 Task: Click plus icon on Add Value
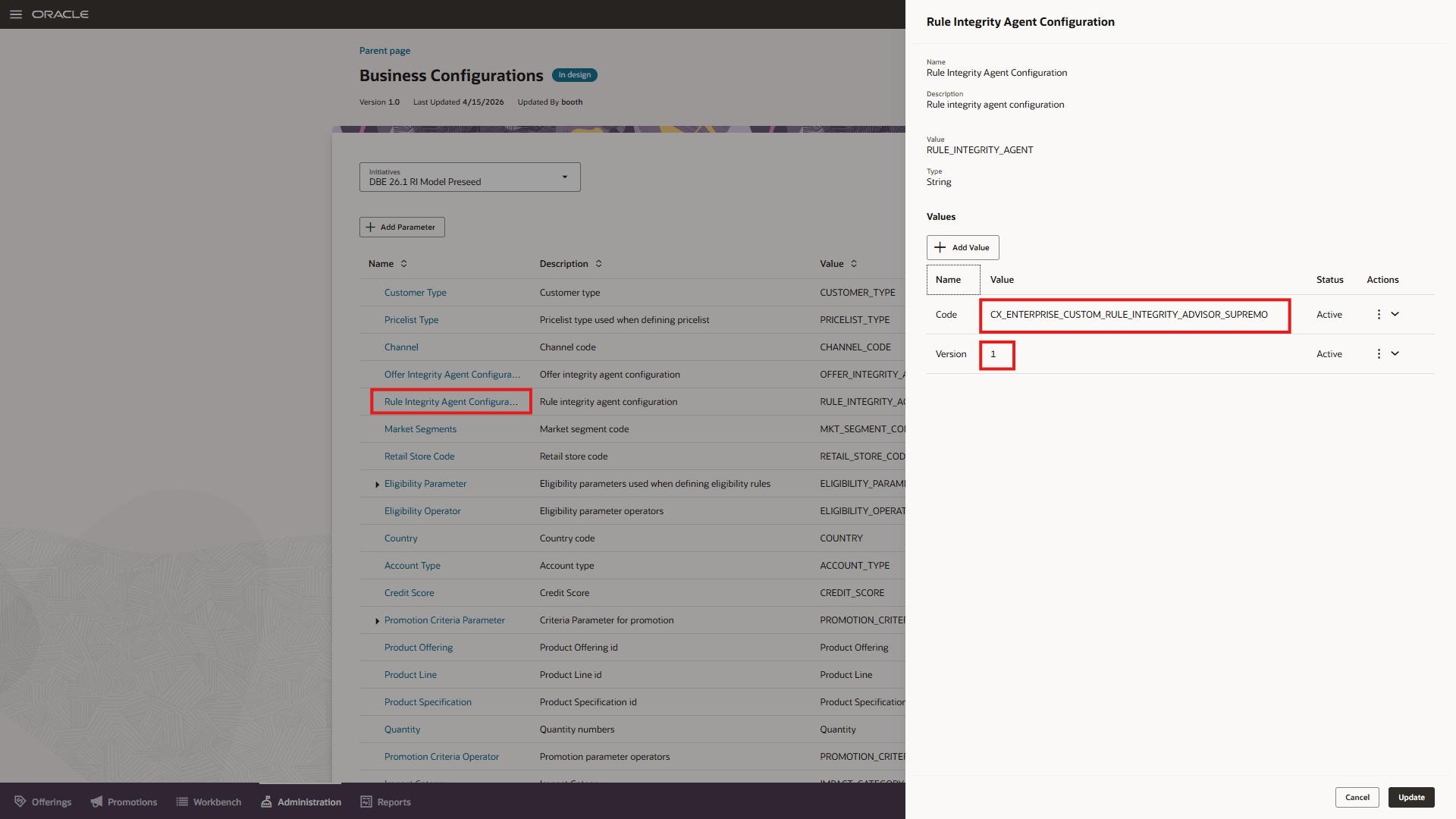coord(940,247)
